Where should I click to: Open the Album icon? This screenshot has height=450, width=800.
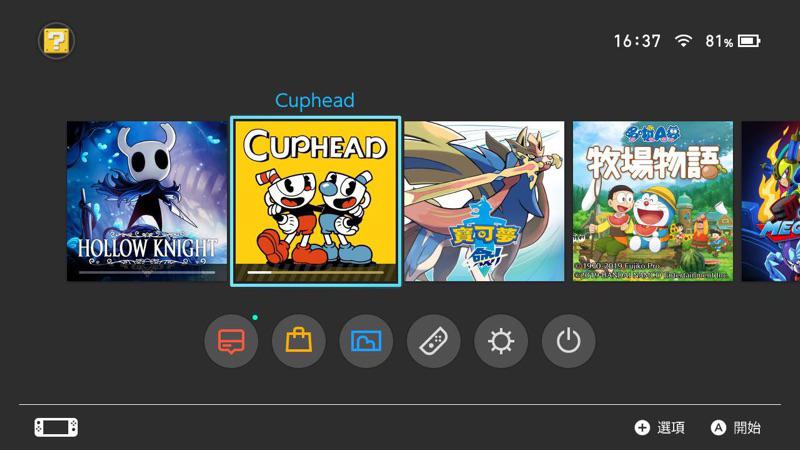click(x=366, y=341)
